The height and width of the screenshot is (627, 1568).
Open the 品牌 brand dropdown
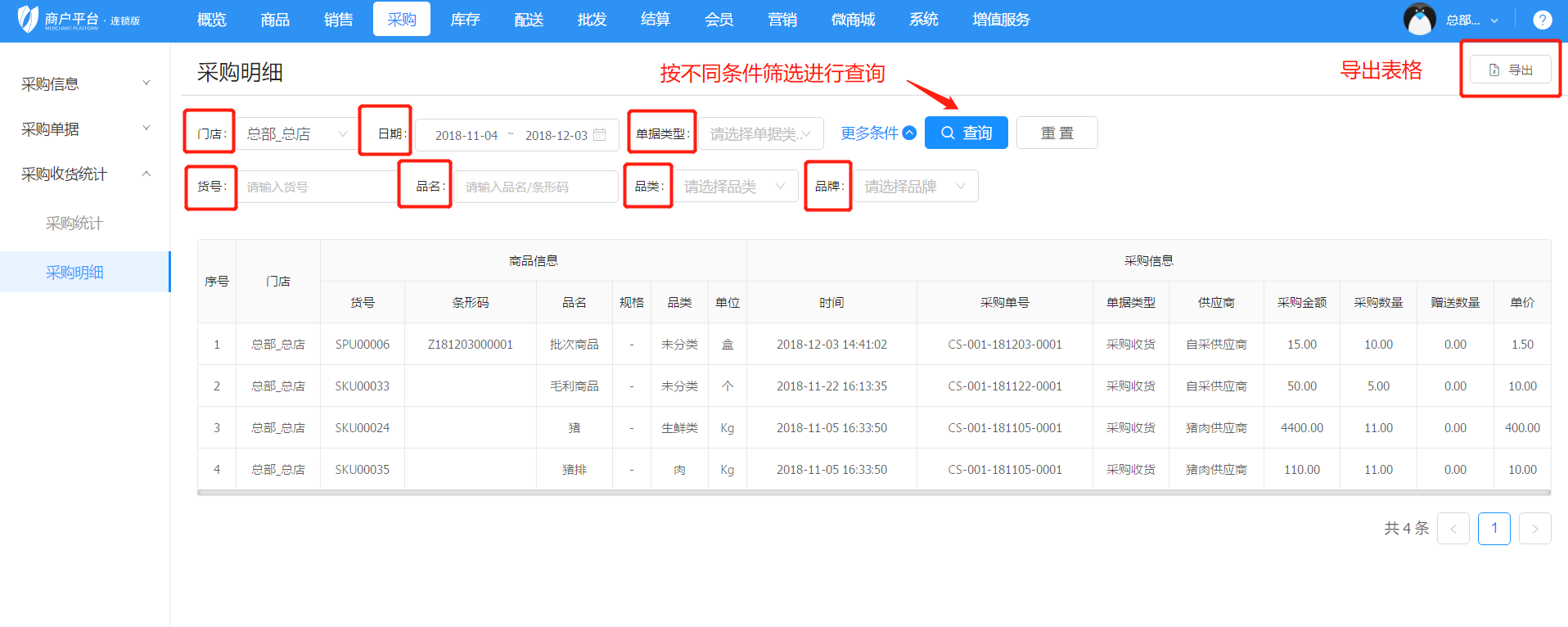click(915, 187)
